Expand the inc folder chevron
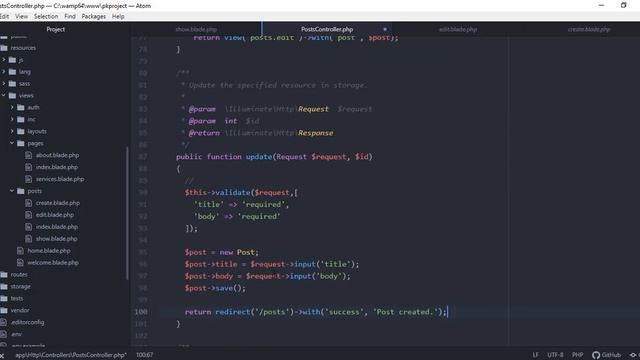Image resolution: width=640 pixels, height=360 pixels. click(x=12, y=119)
